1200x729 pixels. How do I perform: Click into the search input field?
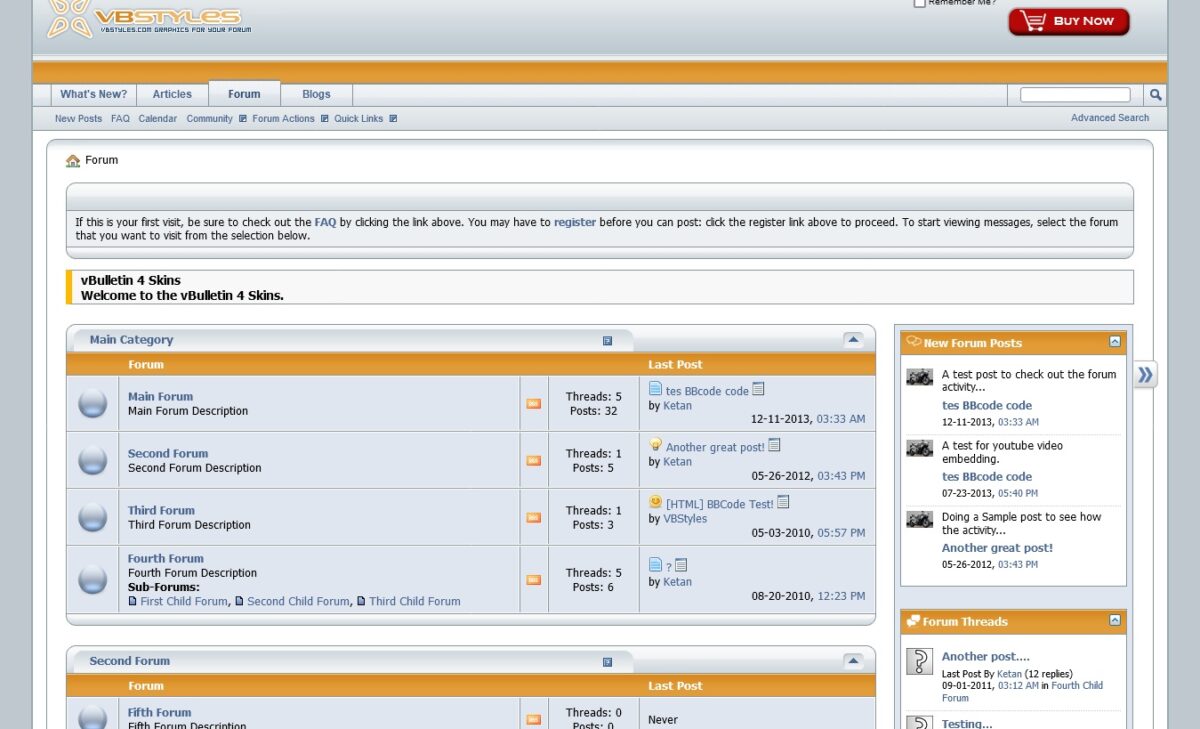(x=1074, y=95)
